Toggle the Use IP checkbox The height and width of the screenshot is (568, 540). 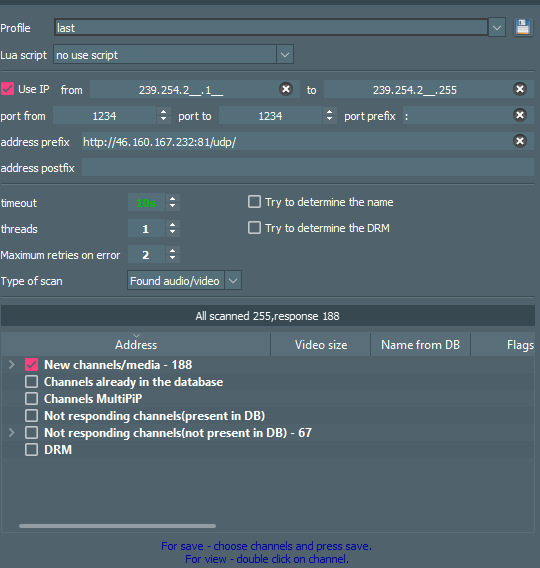coord(7,89)
